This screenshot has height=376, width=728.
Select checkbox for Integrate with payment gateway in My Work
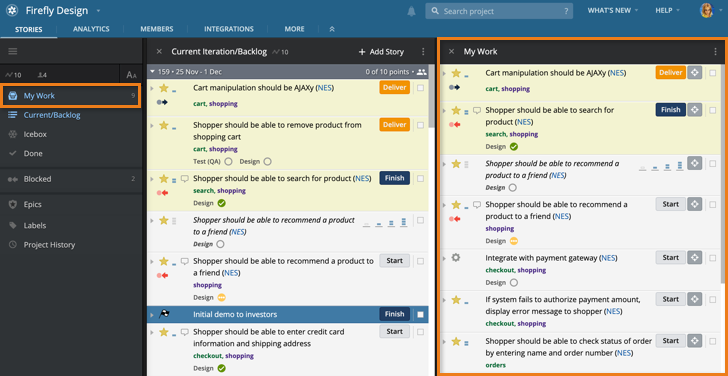coord(713,258)
